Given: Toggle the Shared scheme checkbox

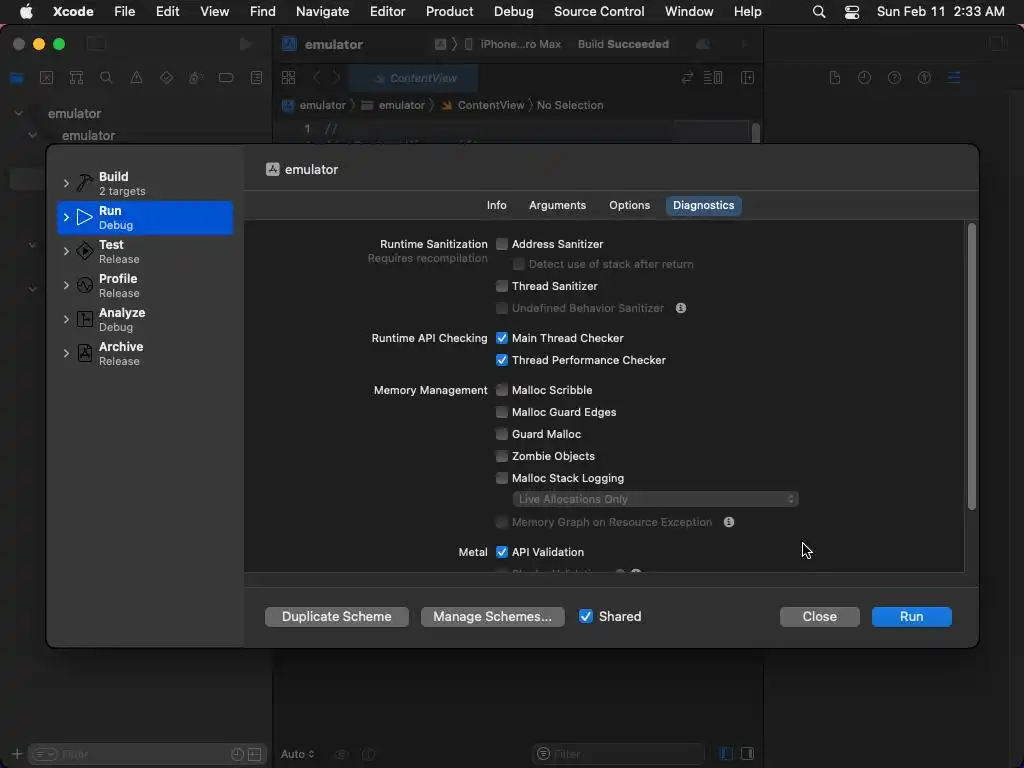Looking at the screenshot, I should pos(586,616).
